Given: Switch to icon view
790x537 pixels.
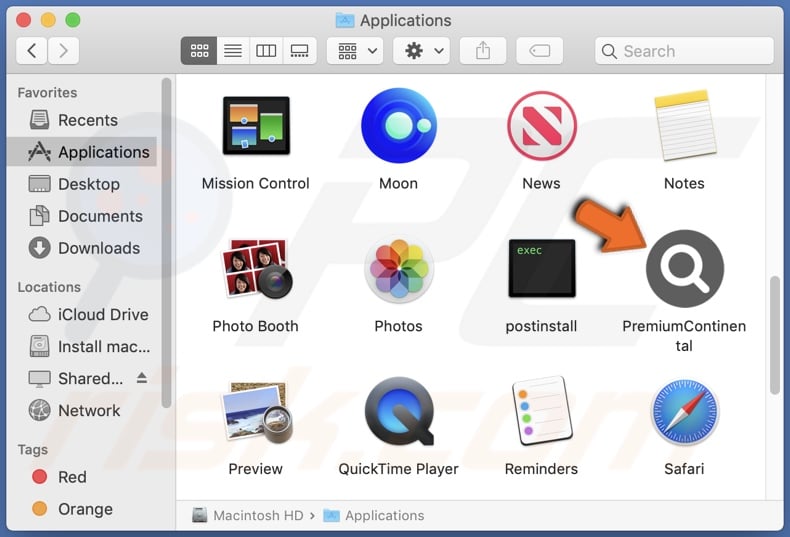Looking at the screenshot, I should (199, 50).
